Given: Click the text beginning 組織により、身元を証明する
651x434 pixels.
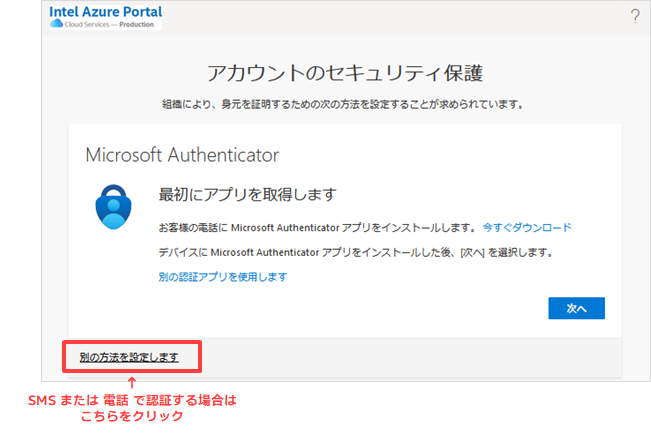Looking at the screenshot, I should (x=343, y=104).
